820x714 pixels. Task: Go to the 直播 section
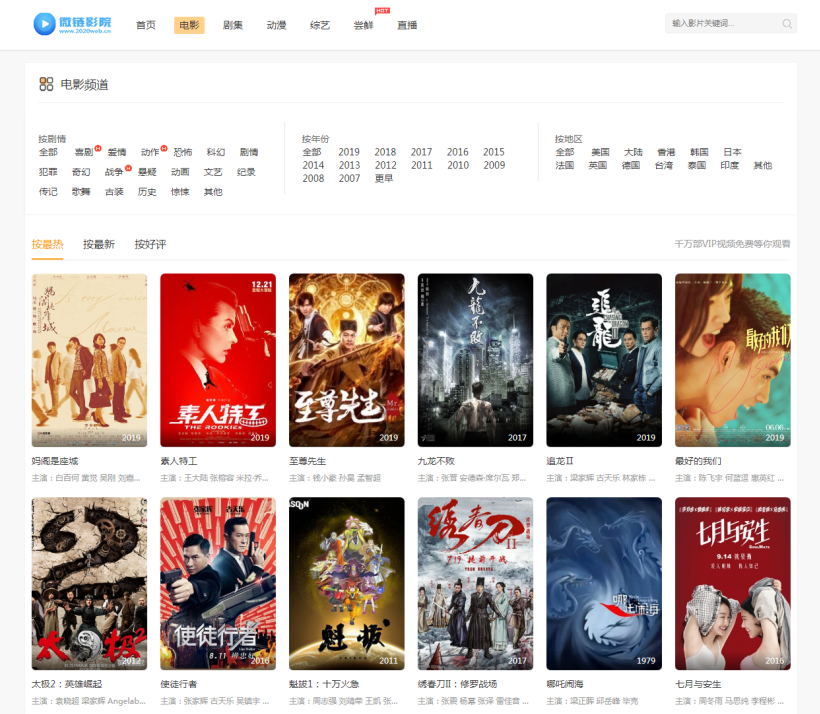407,25
